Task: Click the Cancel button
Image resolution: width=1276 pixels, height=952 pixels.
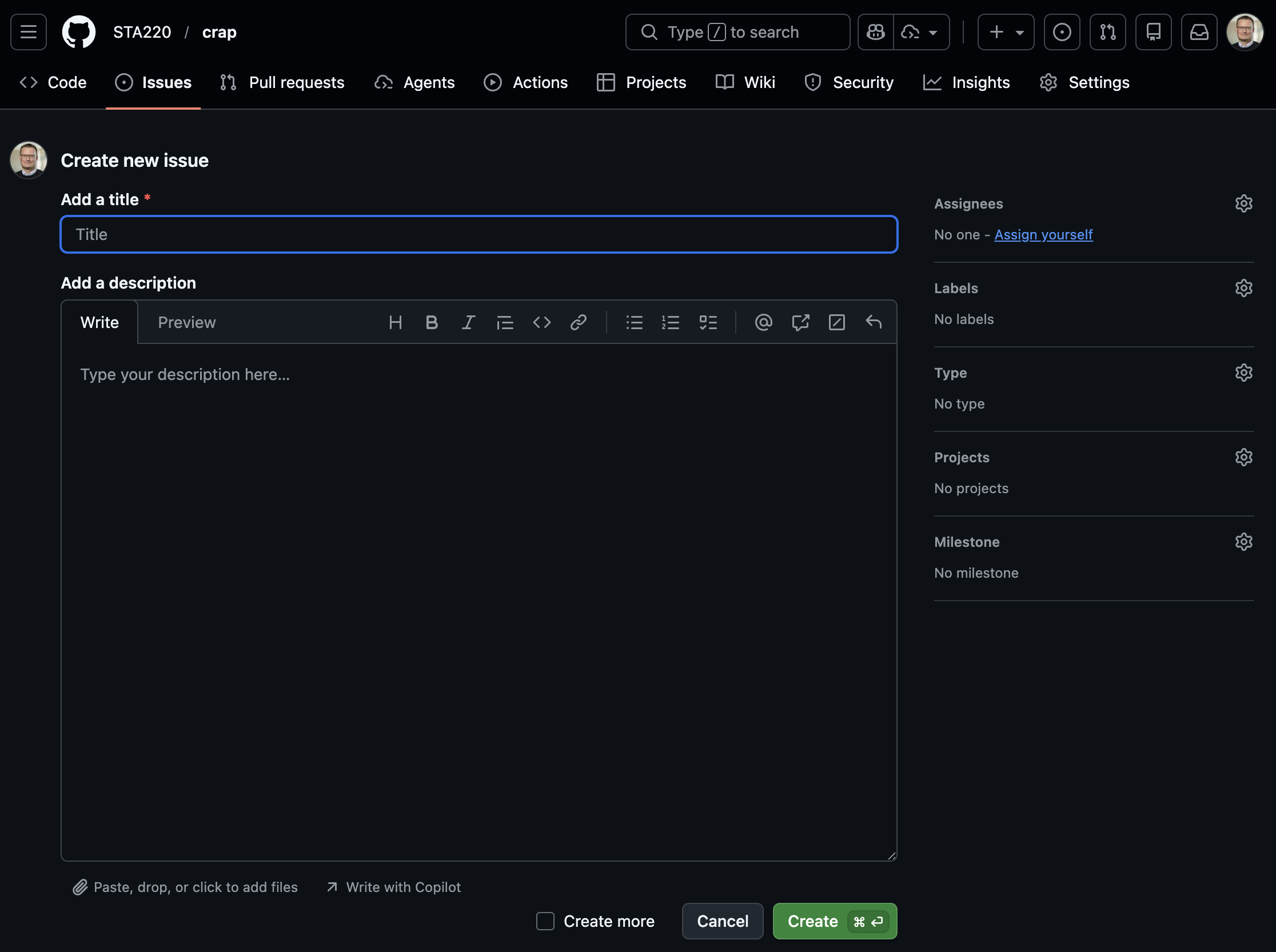Action: coord(722,921)
